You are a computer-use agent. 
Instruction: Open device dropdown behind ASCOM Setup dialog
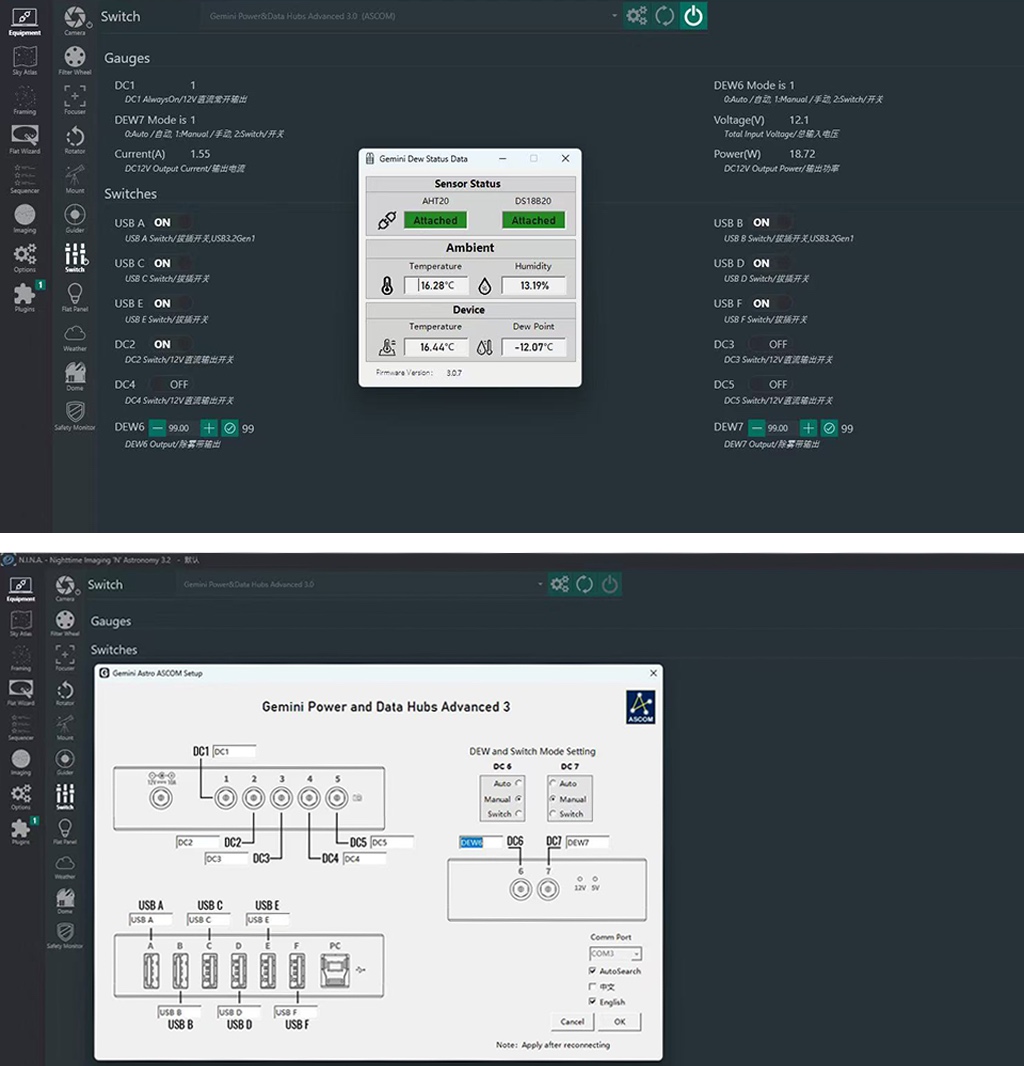coord(361,584)
